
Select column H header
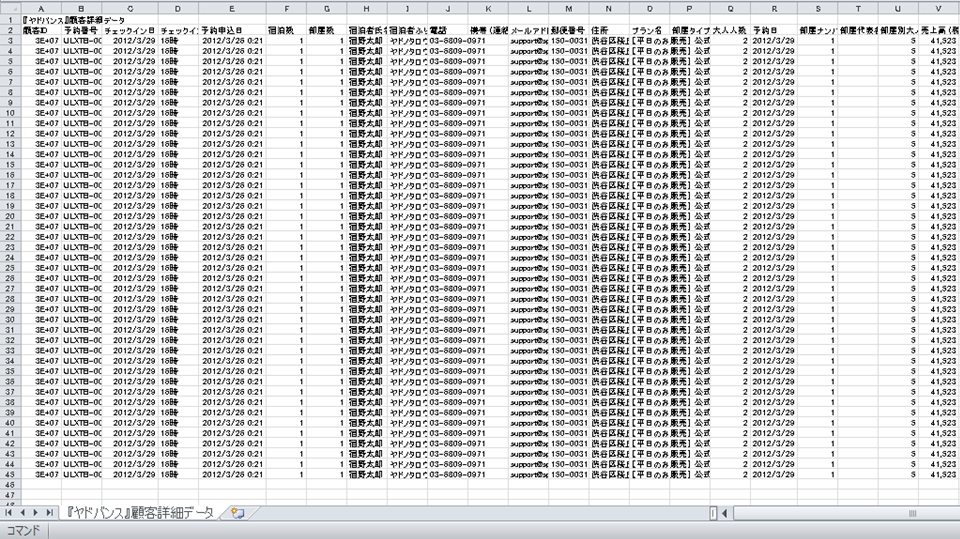click(367, 9)
